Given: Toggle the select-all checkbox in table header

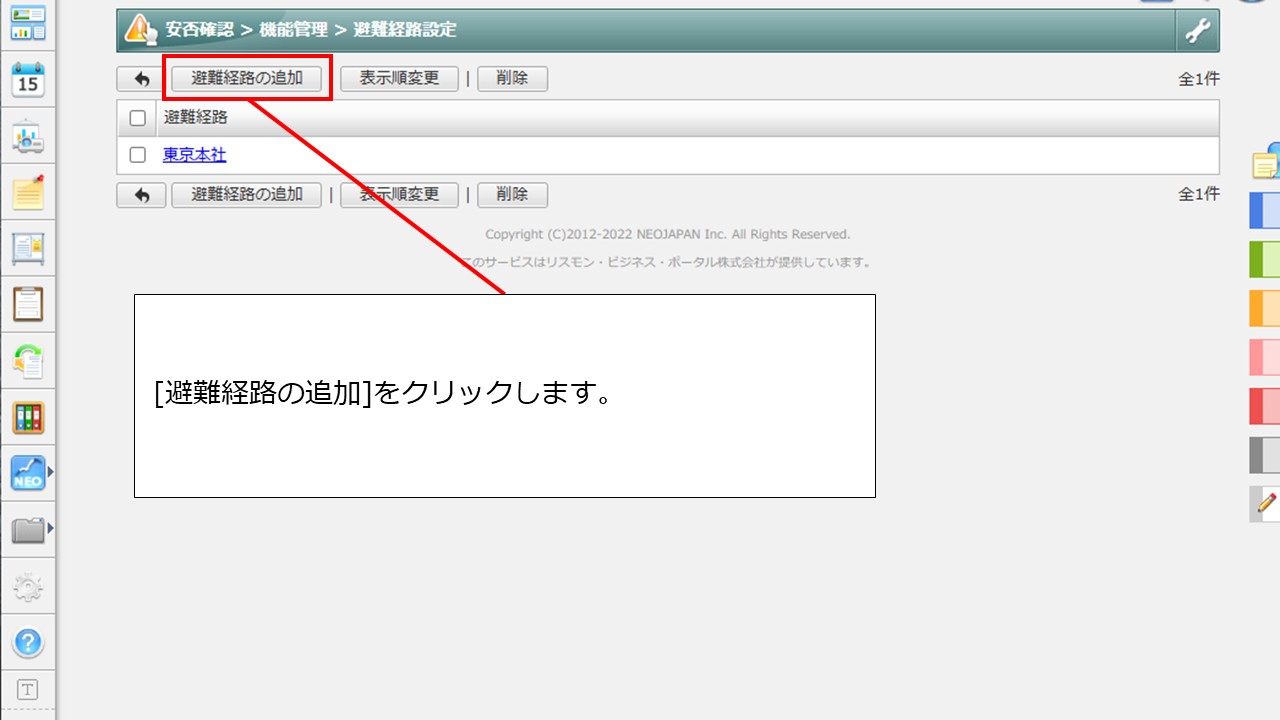Looking at the screenshot, I should coord(138,118).
